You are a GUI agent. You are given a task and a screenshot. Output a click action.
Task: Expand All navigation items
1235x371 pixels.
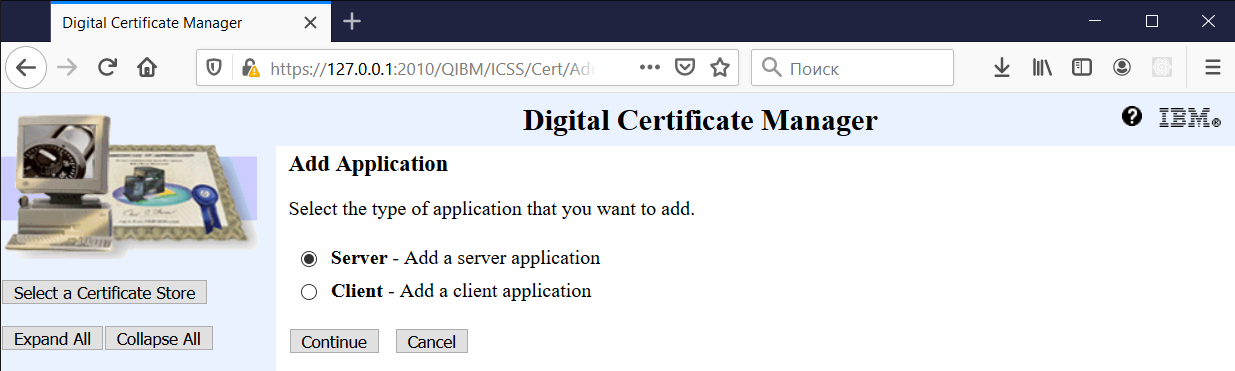pos(52,339)
